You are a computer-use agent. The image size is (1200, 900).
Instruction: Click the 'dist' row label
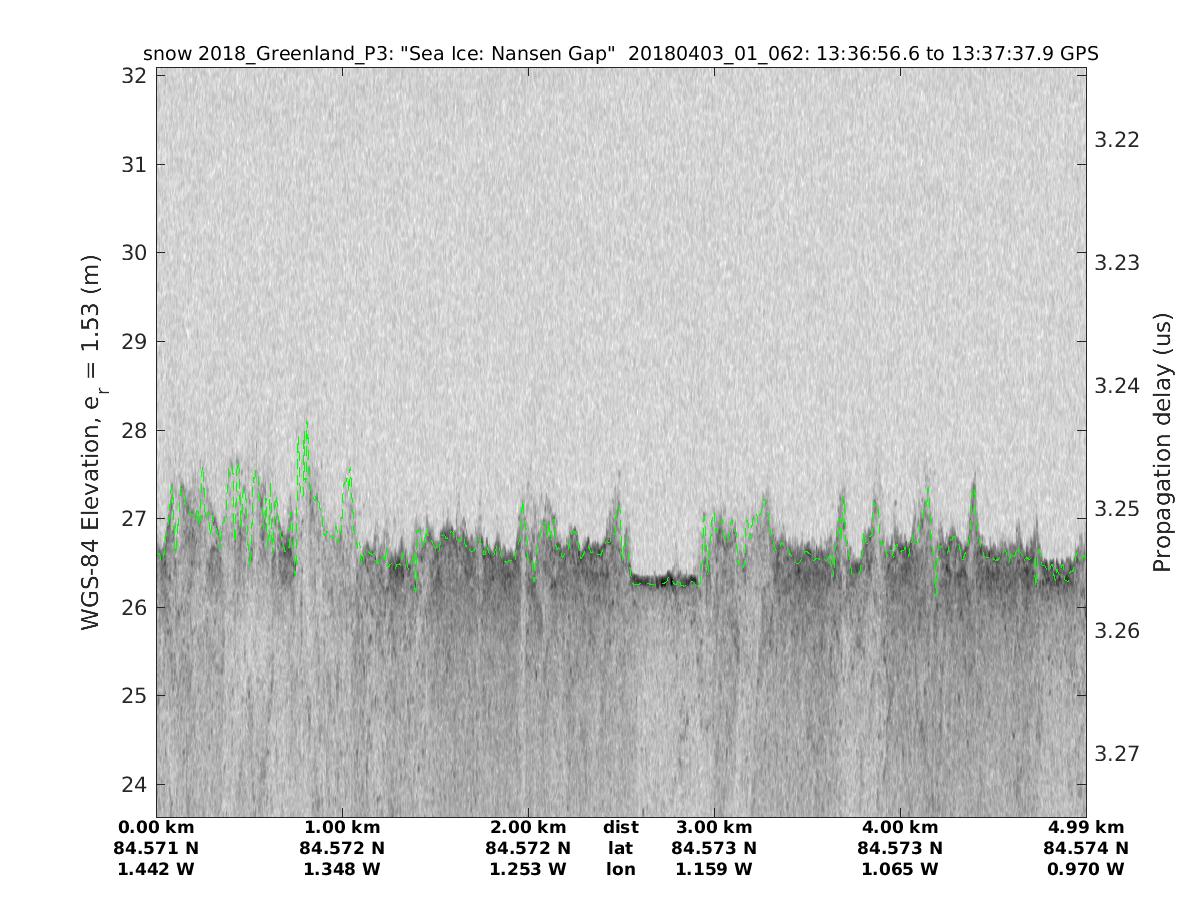pyautogui.click(x=620, y=828)
